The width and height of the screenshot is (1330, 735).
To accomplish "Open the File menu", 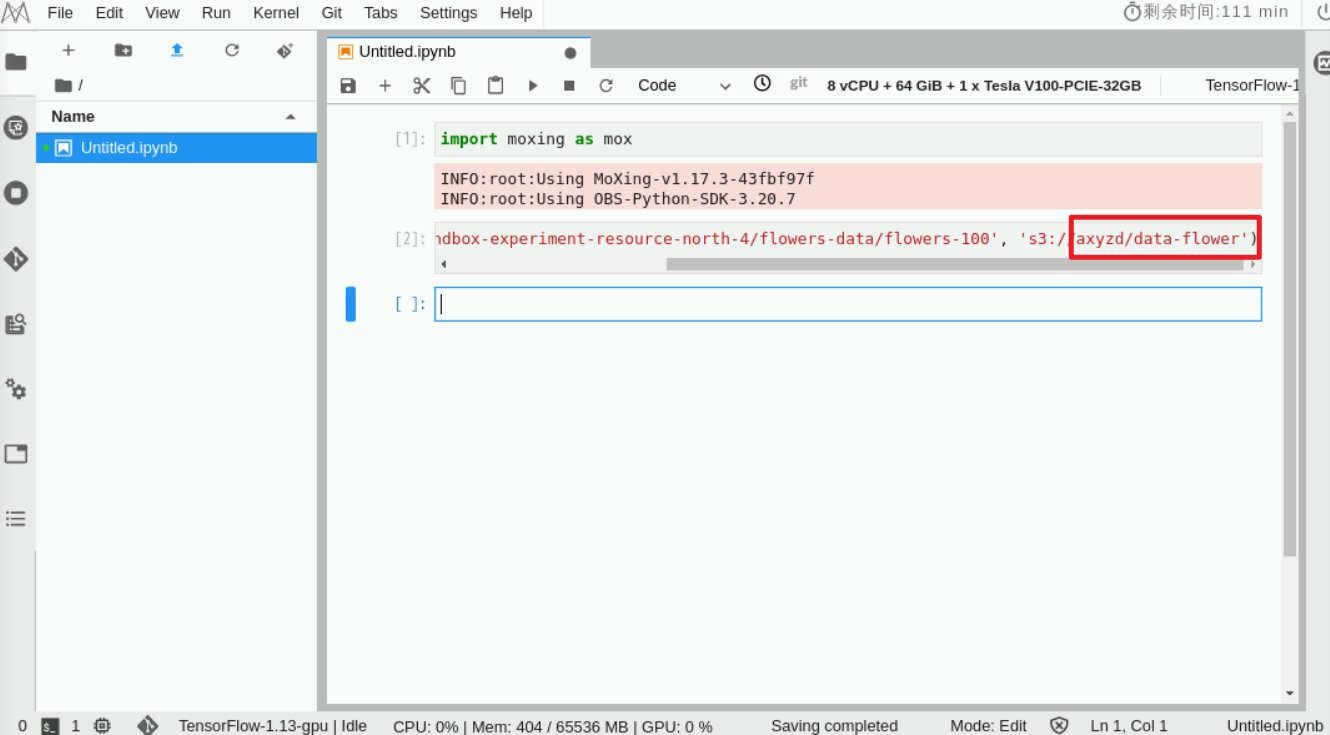I will pos(60,13).
